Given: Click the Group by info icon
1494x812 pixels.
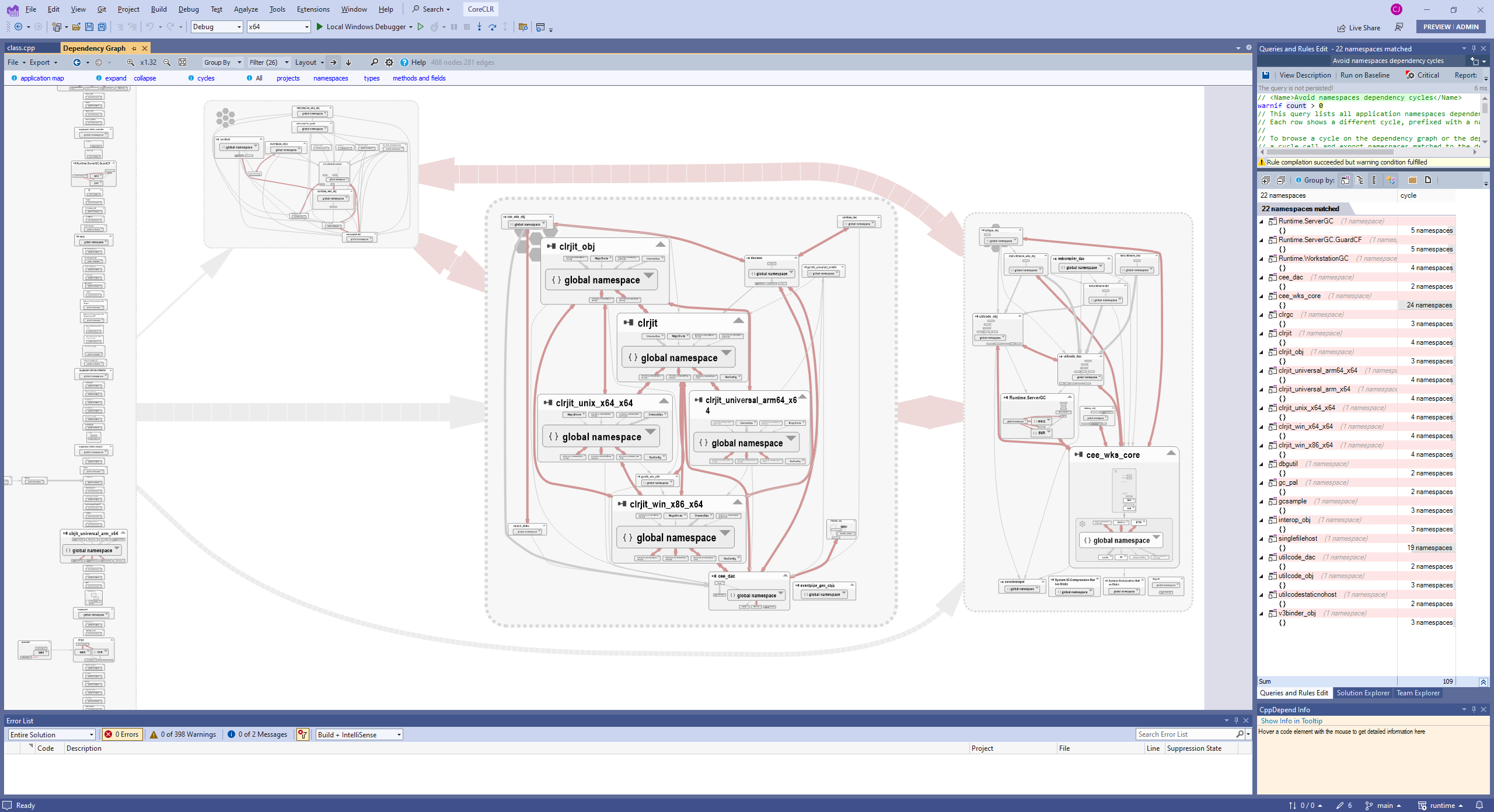Looking at the screenshot, I should tap(1298, 180).
